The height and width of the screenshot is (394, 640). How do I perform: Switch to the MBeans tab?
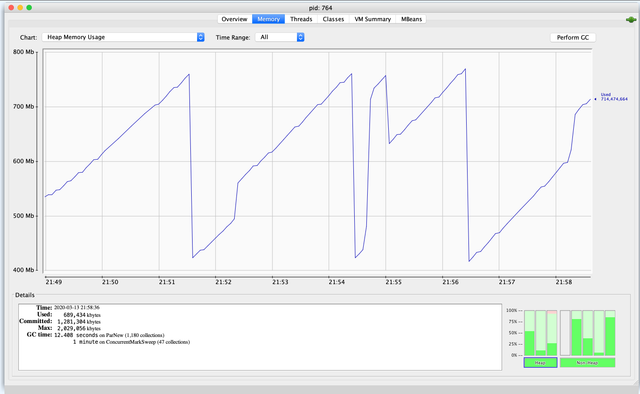point(411,19)
